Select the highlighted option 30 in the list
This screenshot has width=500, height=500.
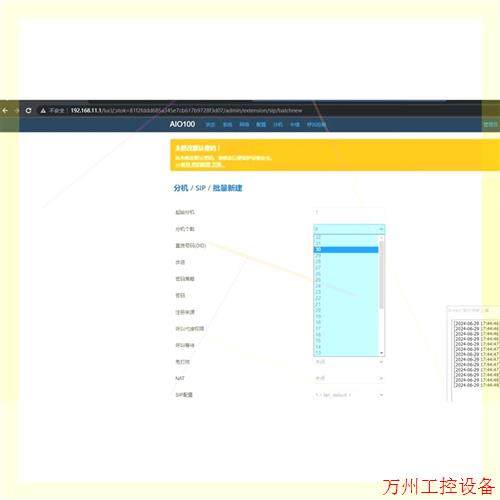point(346,249)
